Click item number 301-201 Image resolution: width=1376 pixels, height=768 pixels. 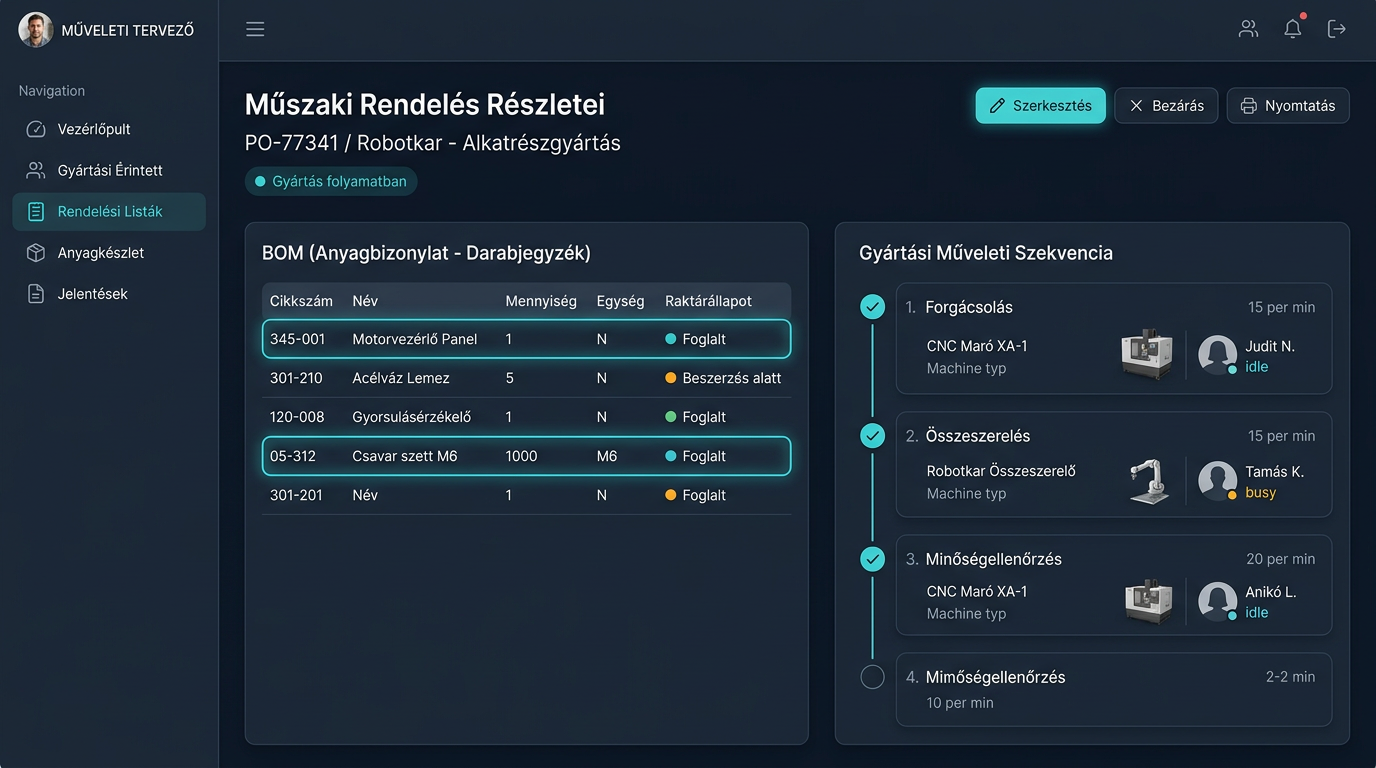point(296,495)
